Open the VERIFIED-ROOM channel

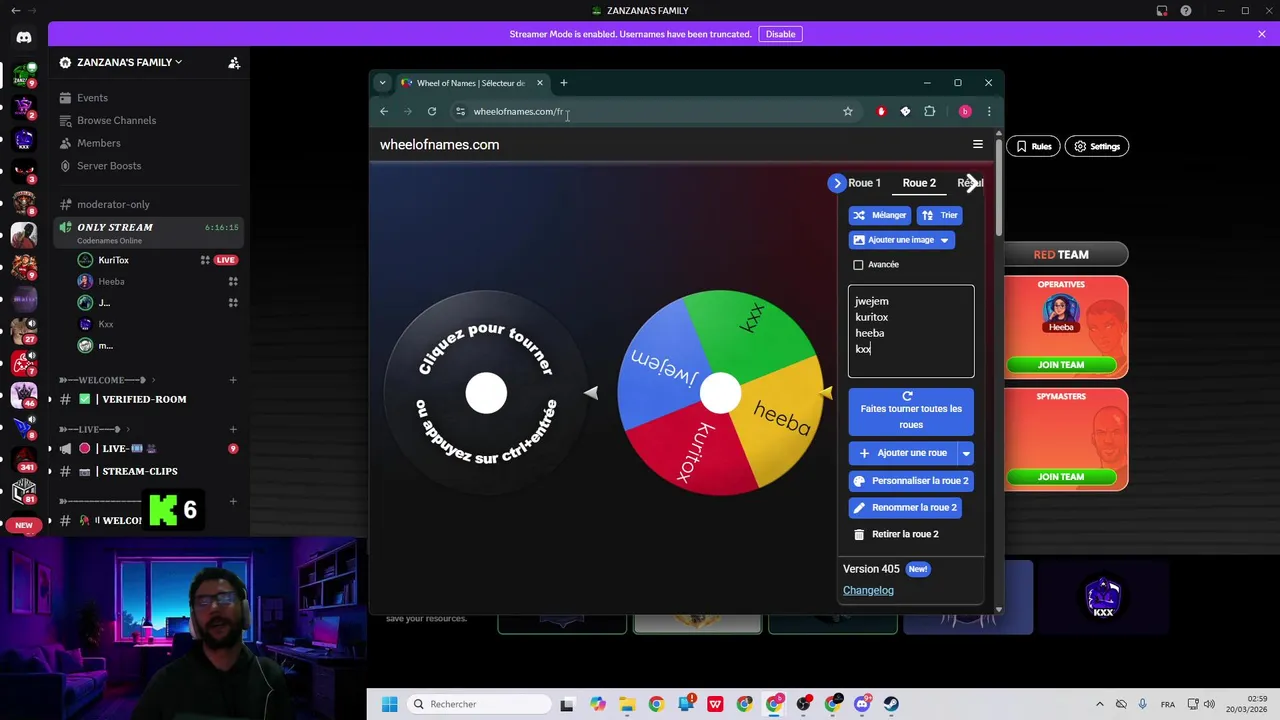point(145,399)
